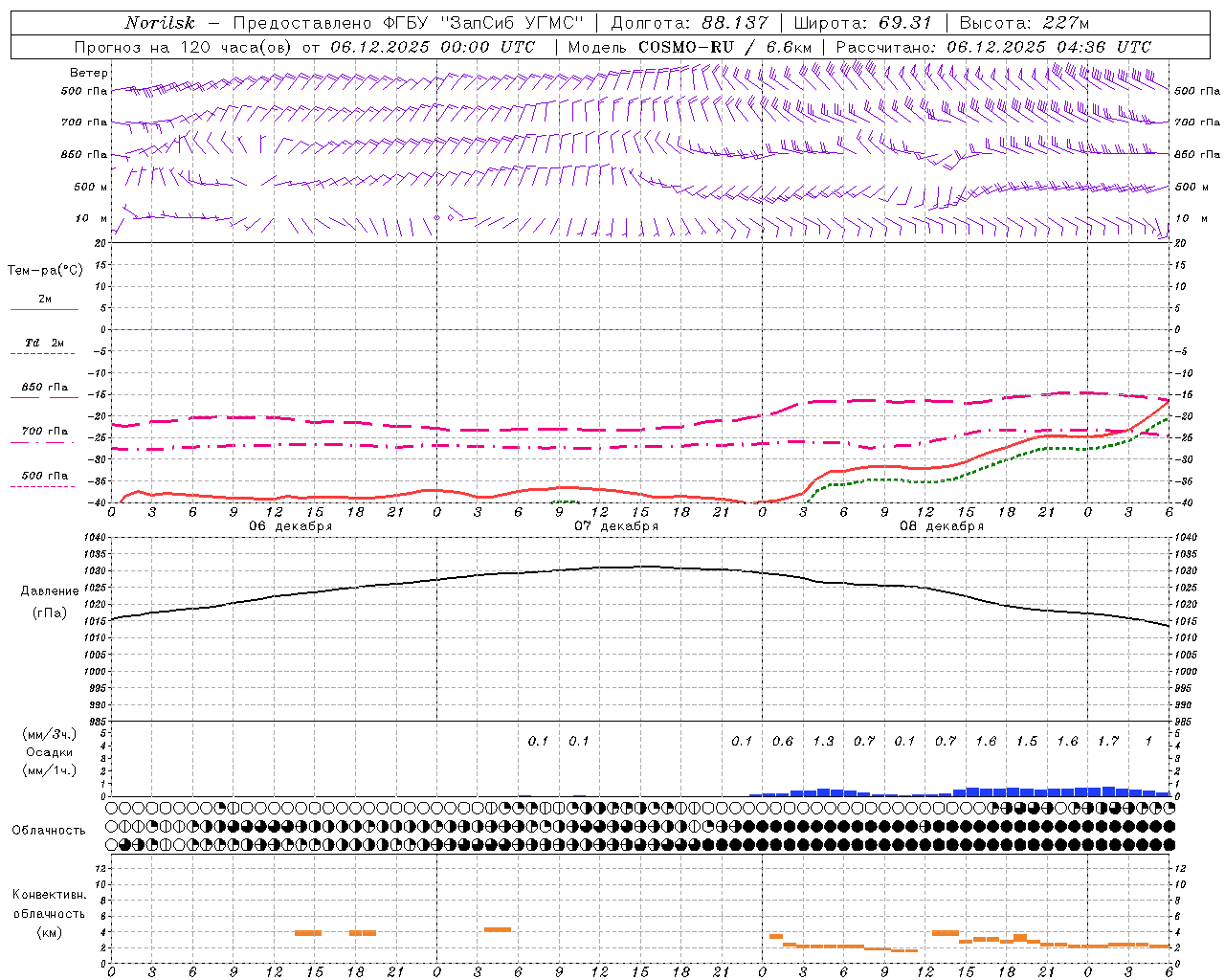Click the "Высота: 227м" header field
This screenshot has height=980, width=1225.
click(1024, 23)
